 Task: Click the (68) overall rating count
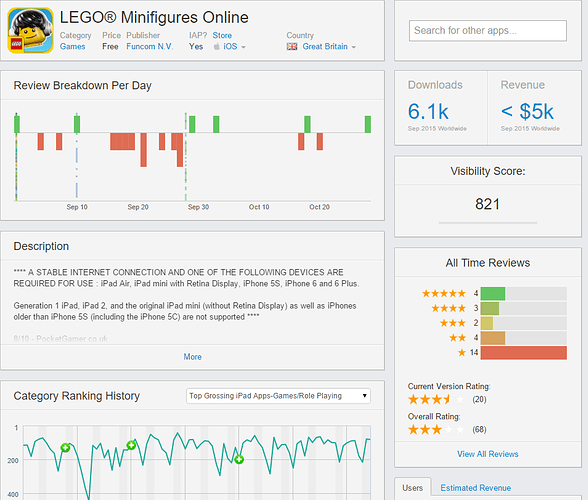point(479,429)
